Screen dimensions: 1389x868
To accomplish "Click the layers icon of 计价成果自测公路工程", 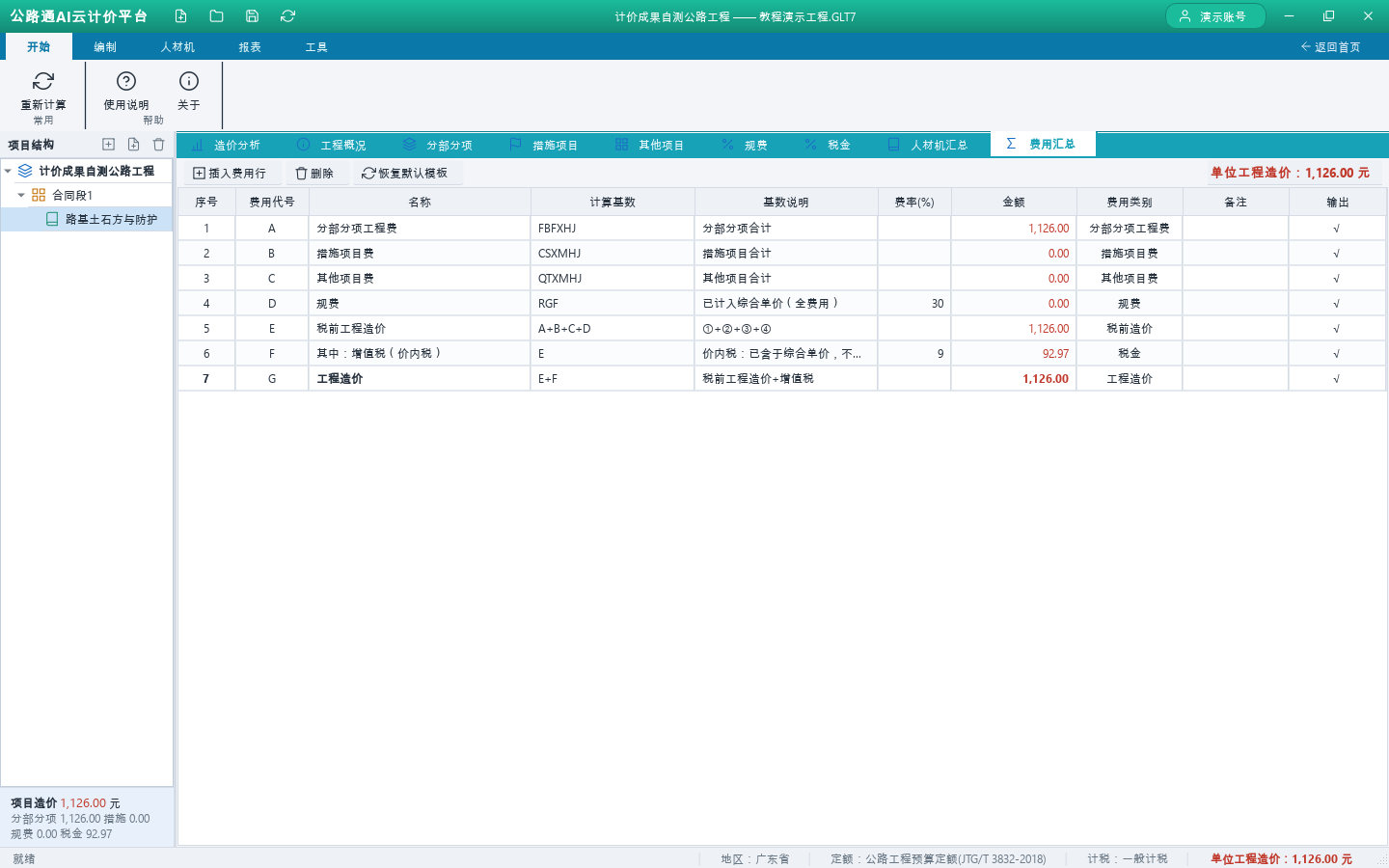I will pos(25,171).
